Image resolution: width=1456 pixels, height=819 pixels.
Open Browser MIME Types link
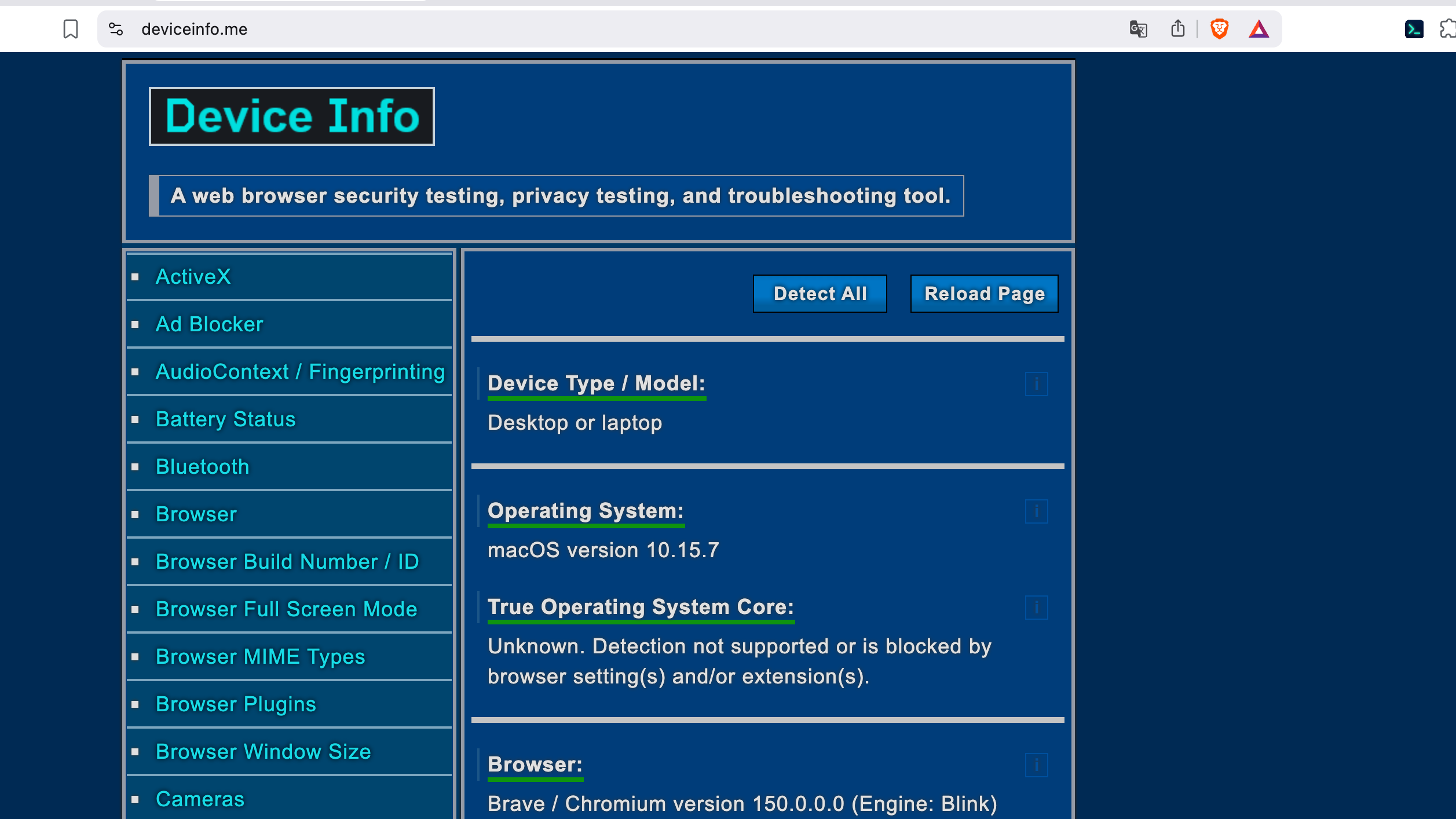pyautogui.click(x=260, y=657)
